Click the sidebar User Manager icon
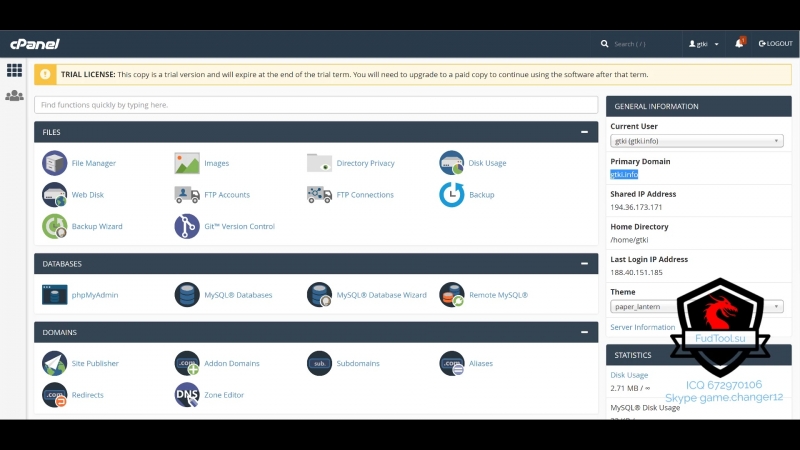The image size is (800, 450). coord(14,95)
